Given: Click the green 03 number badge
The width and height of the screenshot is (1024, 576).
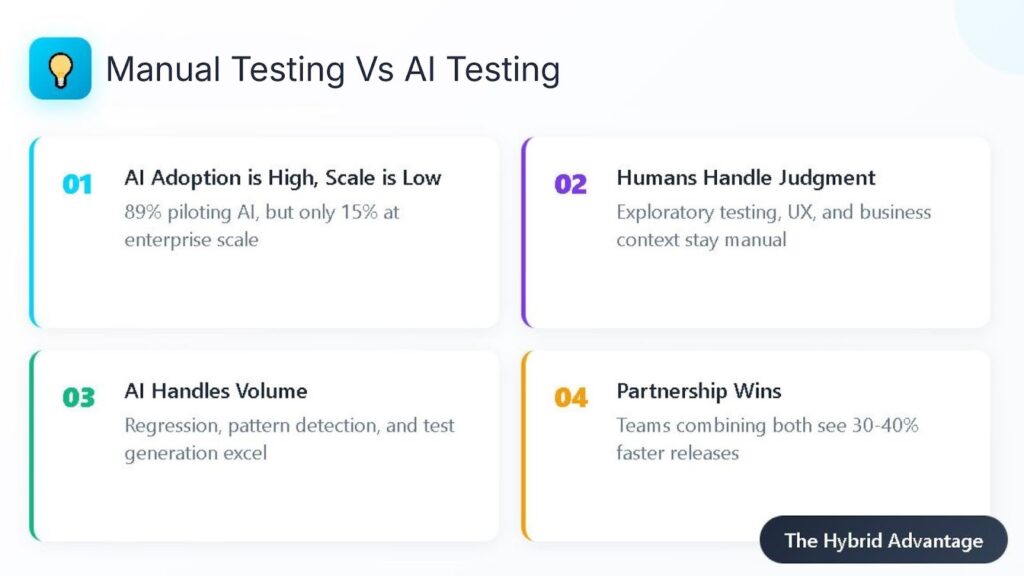Looking at the screenshot, I should tap(78, 397).
